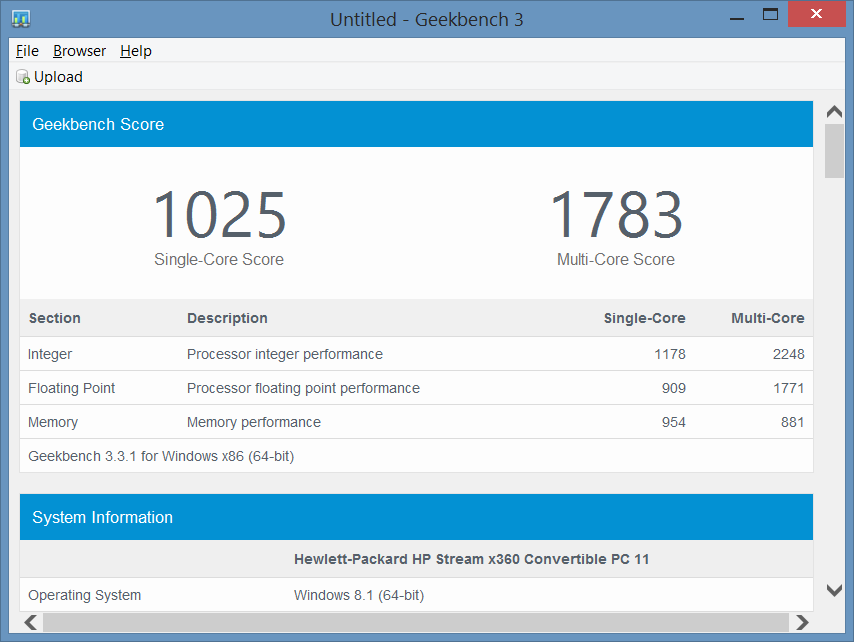Click the Geekbench app icon in title bar
The image size is (855, 642).
click(21, 19)
